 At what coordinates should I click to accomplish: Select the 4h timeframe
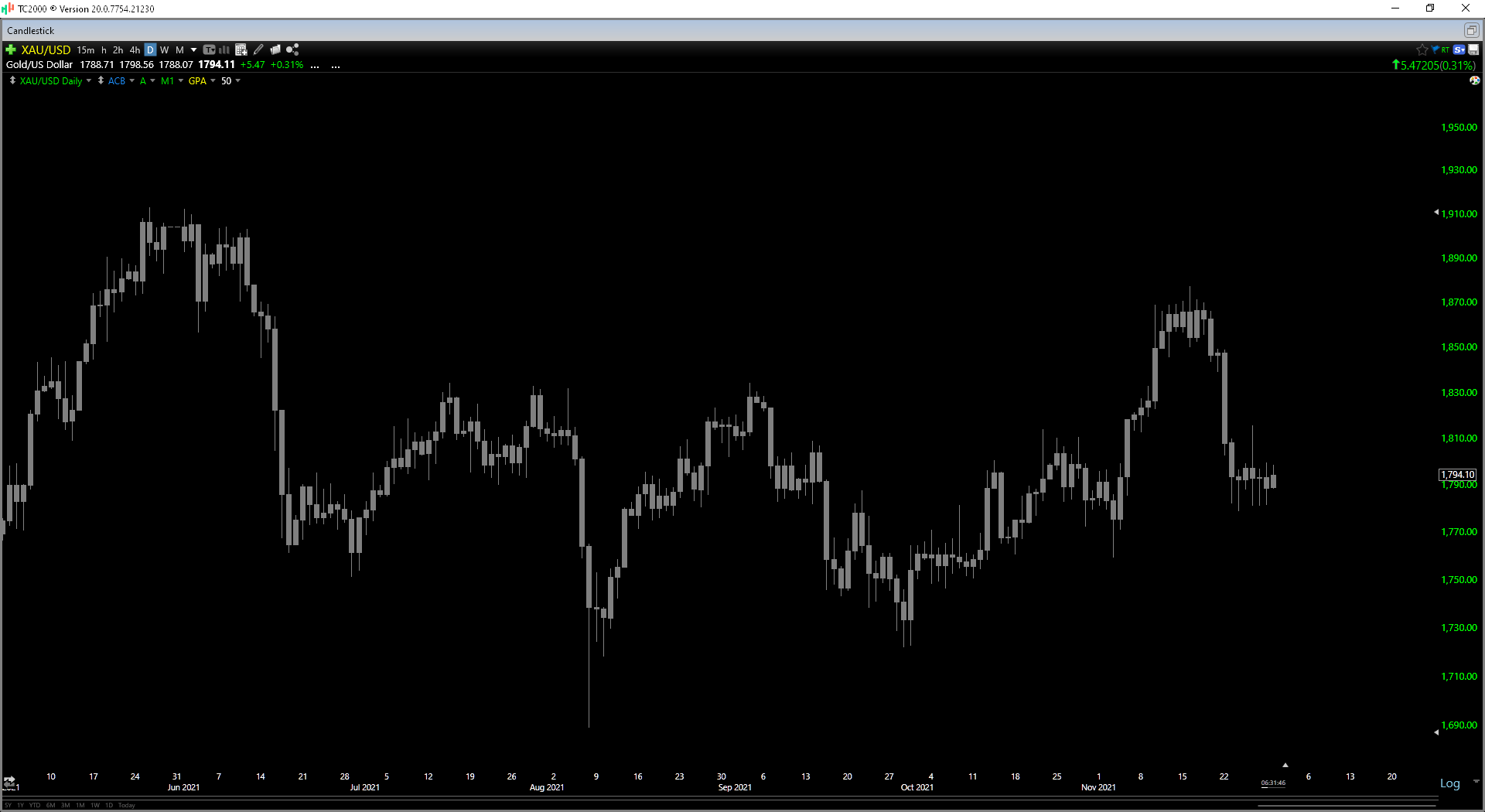[135, 49]
